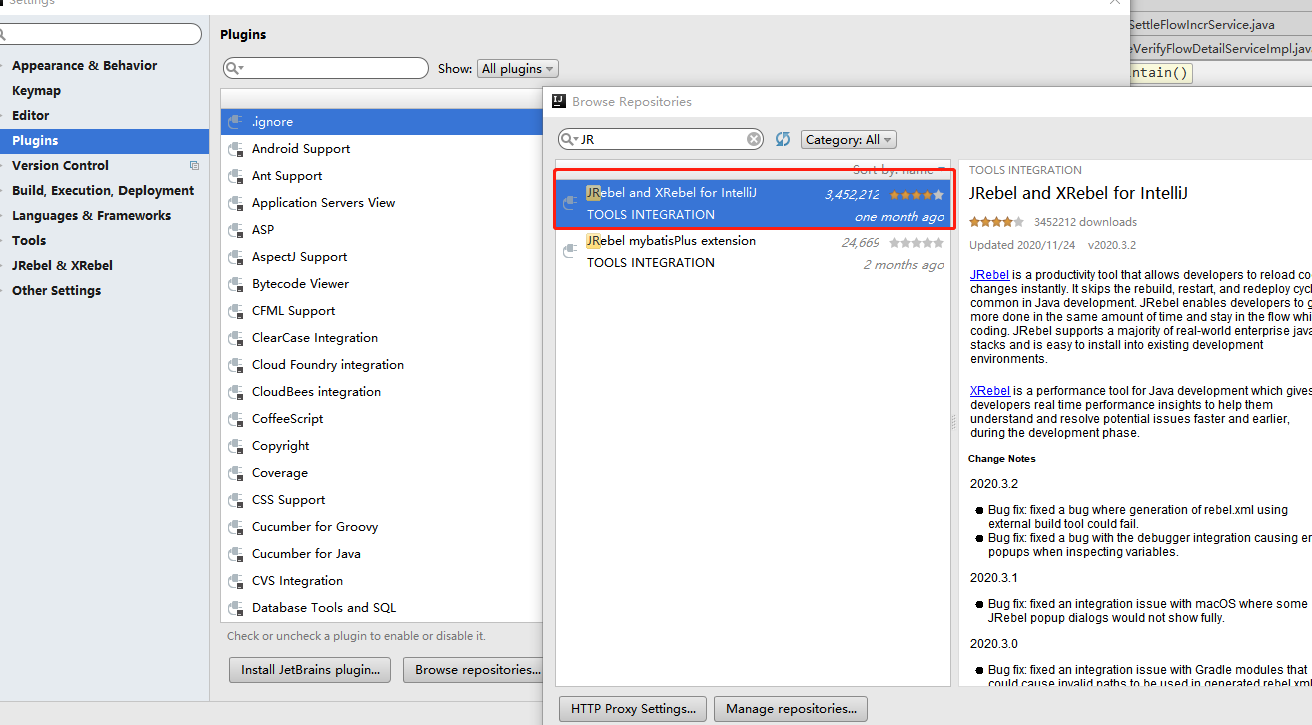The height and width of the screenshot is (725, 1312).
Task: Click HTTP Proxy Settings... button
Action: tap(633, 709)
